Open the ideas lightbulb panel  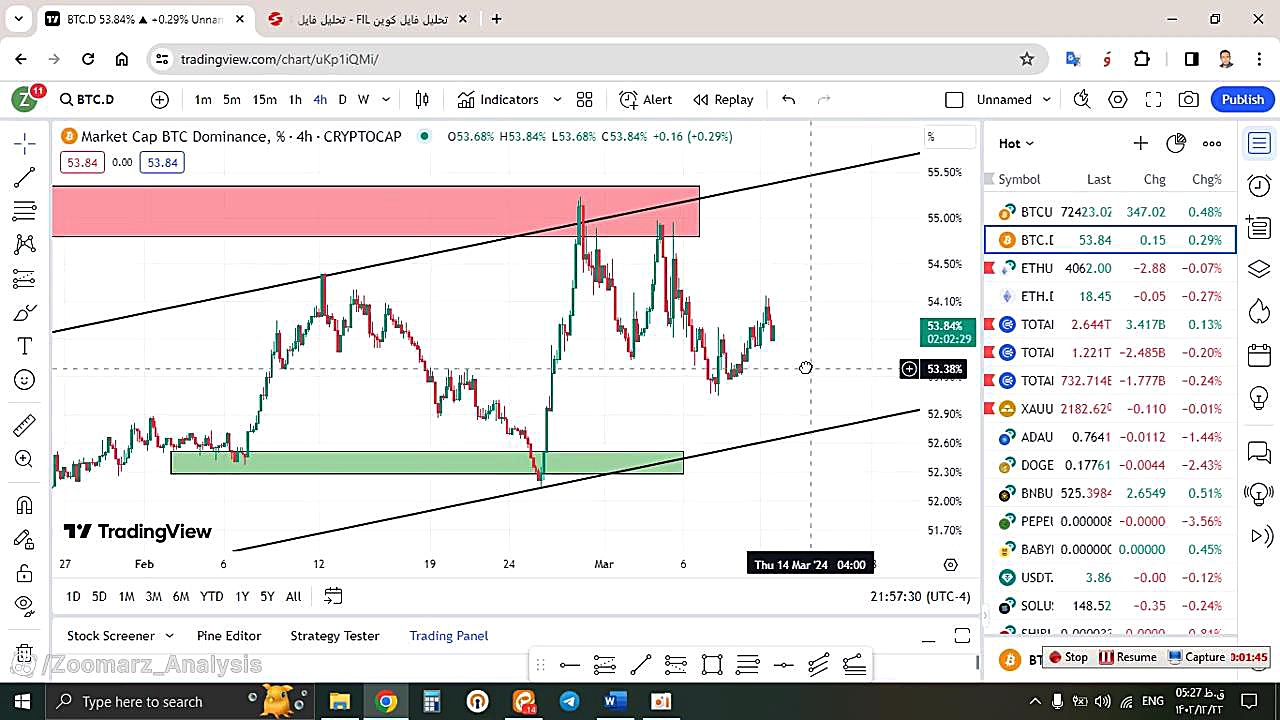[1259, 396]
